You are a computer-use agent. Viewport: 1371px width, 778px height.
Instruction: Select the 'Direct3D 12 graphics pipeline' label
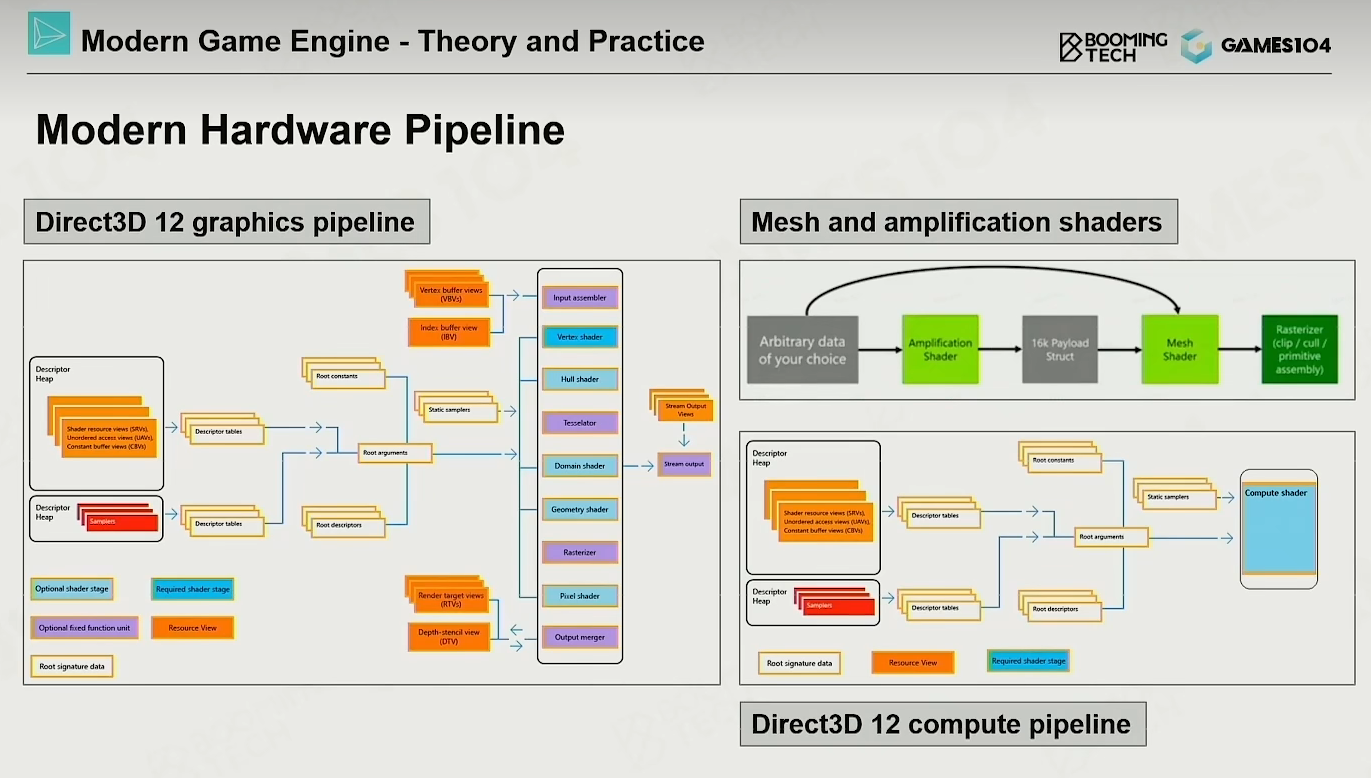click(x=226, y=222)
